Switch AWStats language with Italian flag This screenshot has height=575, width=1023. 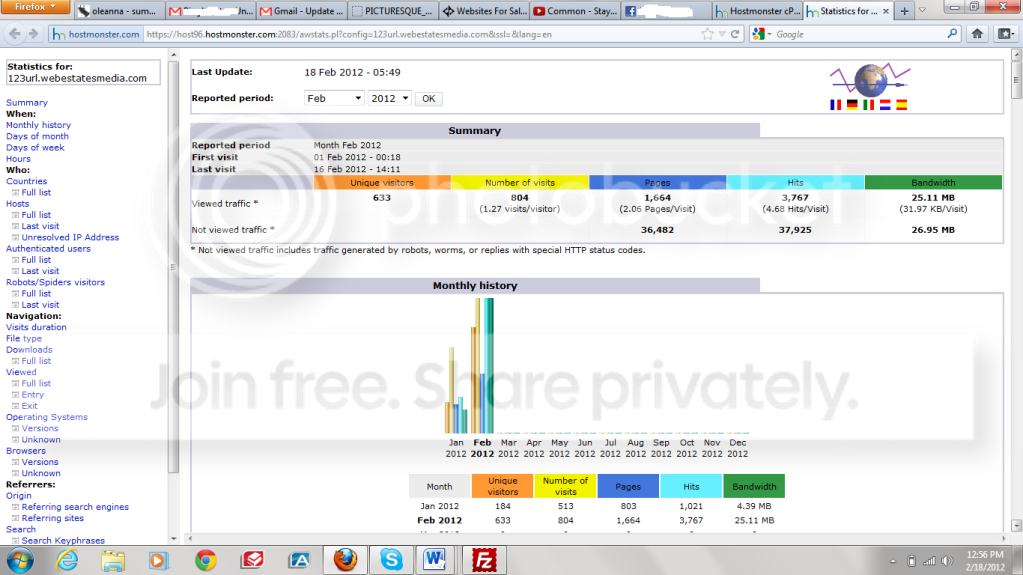tap(868, 104)
